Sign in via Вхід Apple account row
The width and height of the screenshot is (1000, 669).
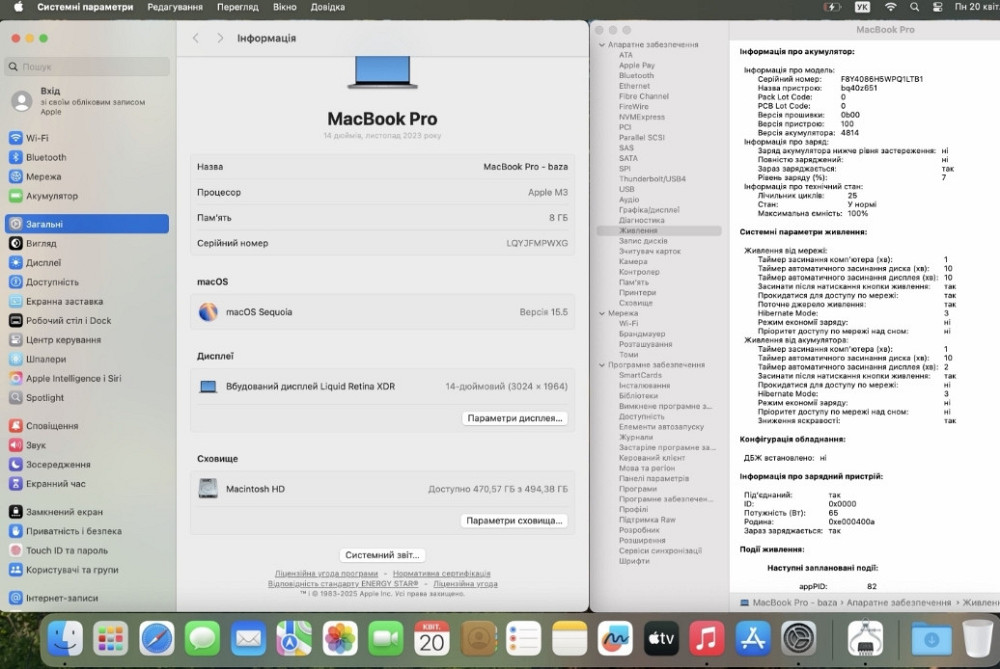[x=87, y=101]
